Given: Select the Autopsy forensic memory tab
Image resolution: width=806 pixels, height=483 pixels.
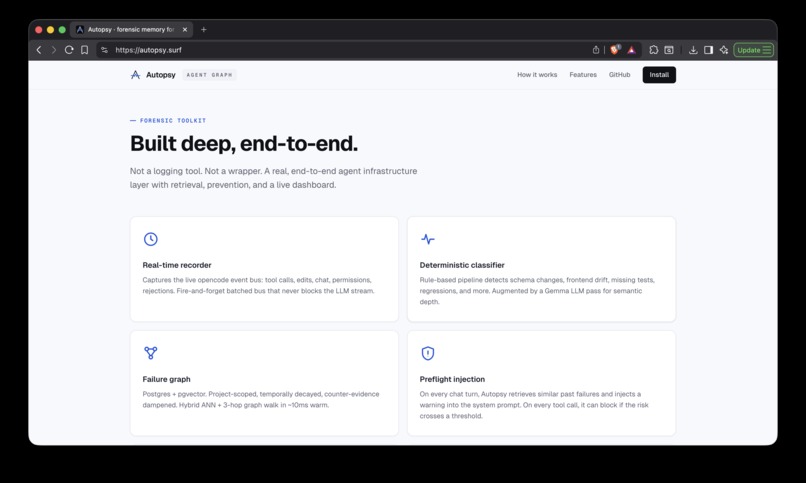Looking at the screenshot, I should pyautogui.click(x=131, y=29).
